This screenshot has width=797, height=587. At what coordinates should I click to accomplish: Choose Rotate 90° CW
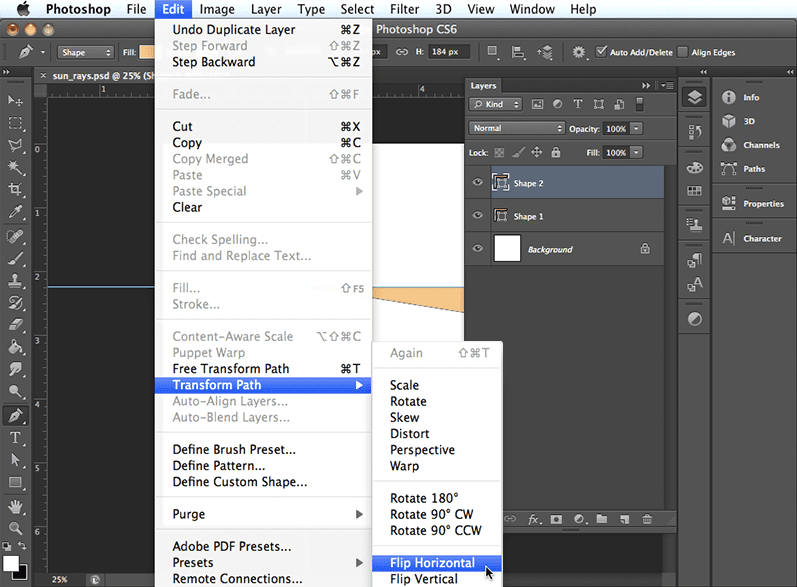coord(437,514)
